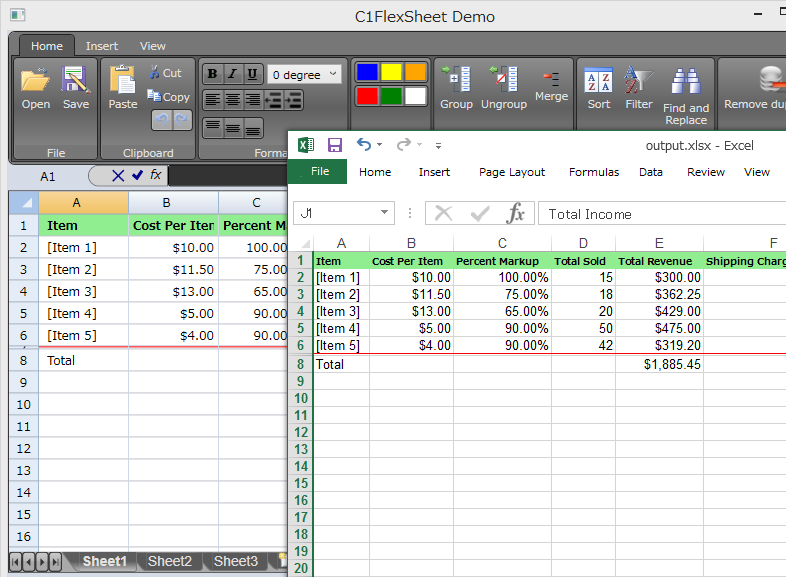Select Excel column E header
Image resolution: width=786 pixels, height=577 pixels.
[x=659, y=243]
